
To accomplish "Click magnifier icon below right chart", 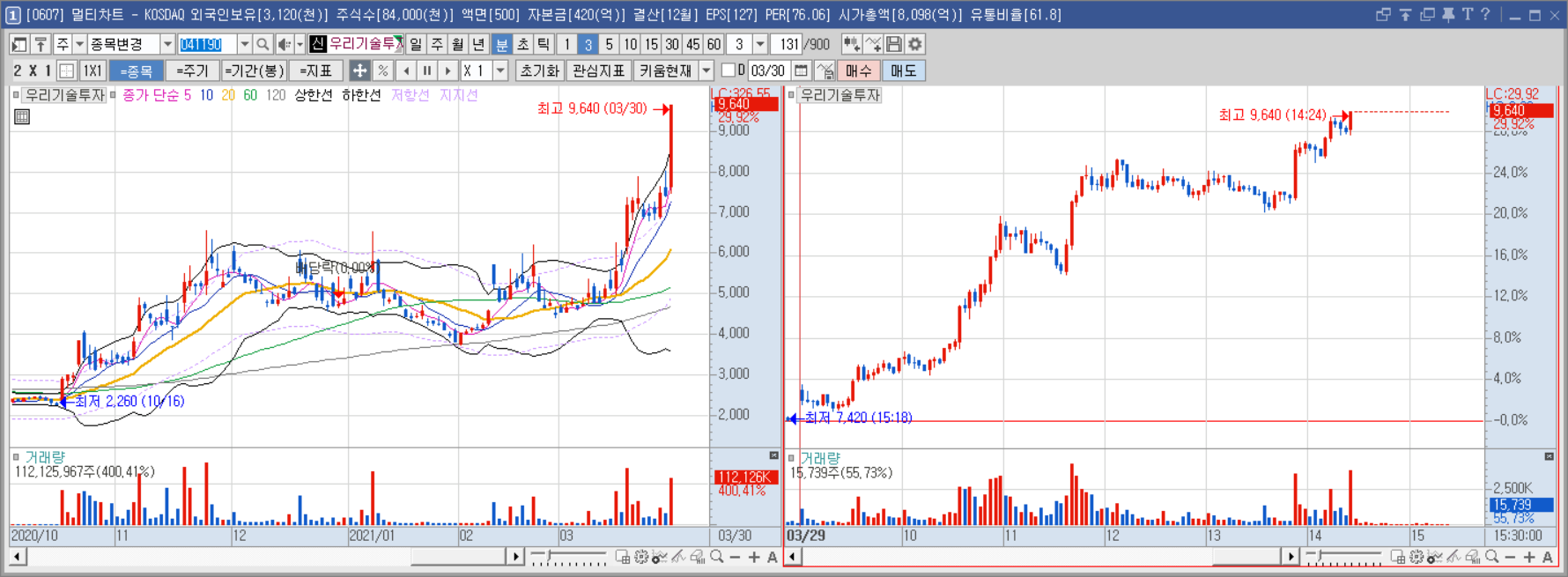I will pos(1492,557).
